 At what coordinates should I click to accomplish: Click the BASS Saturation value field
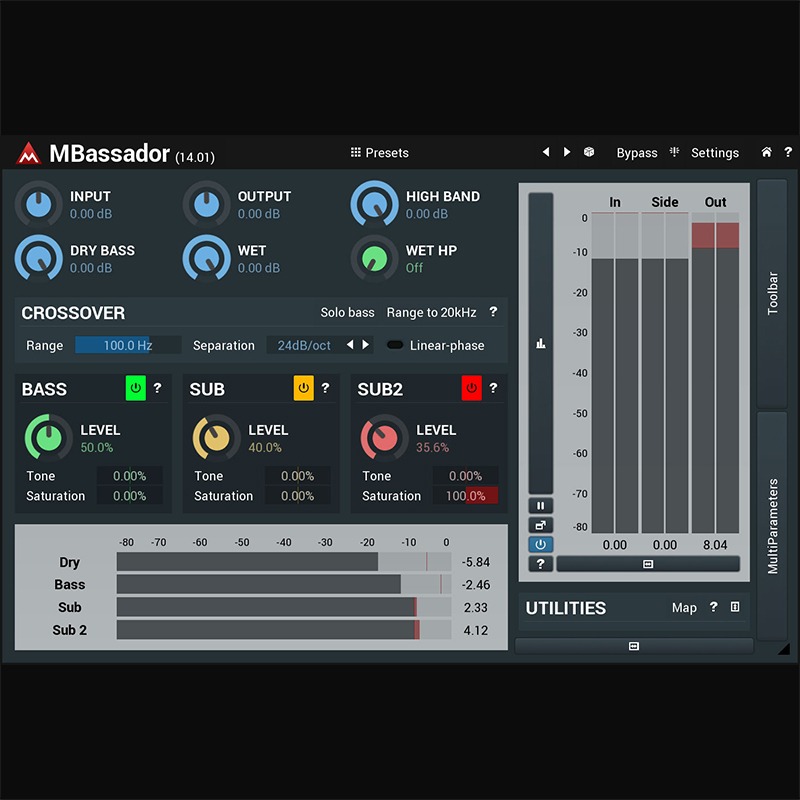(130, 496)
